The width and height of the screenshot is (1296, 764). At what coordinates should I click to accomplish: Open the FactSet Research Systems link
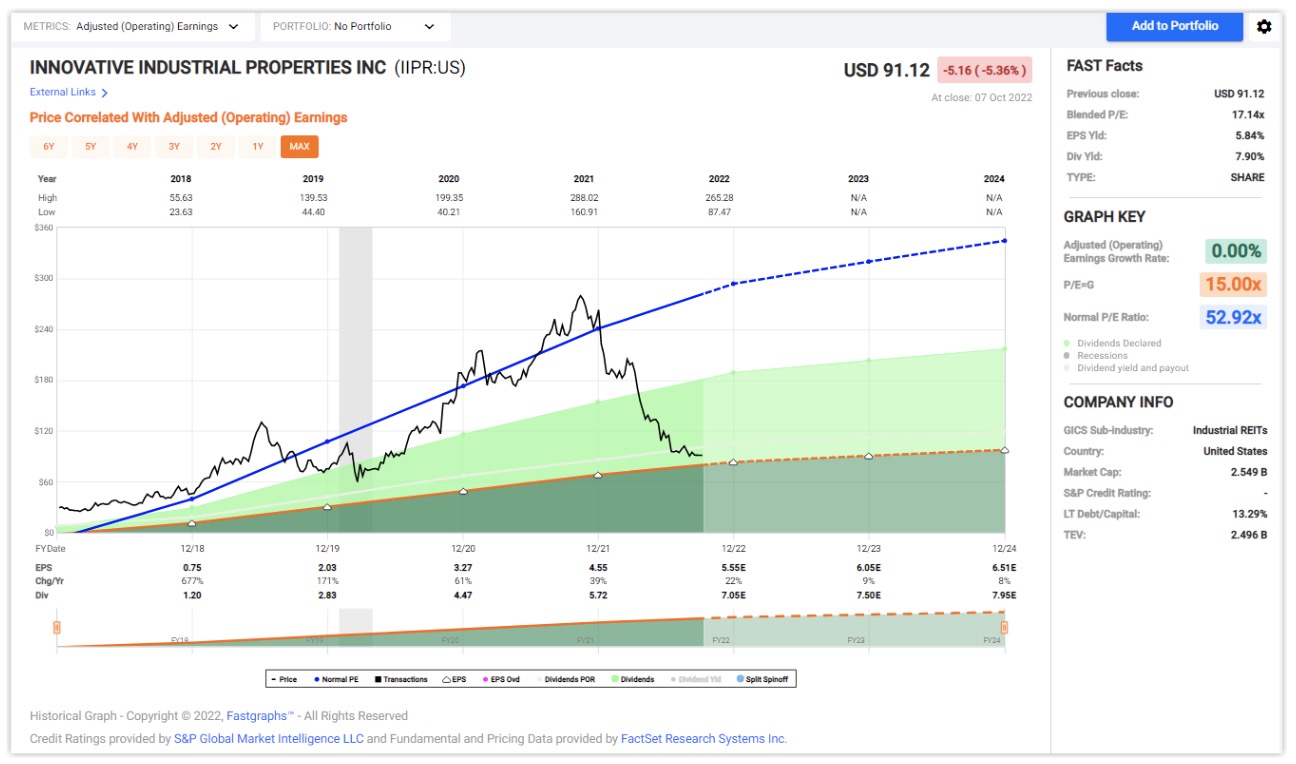click(703, 739)
